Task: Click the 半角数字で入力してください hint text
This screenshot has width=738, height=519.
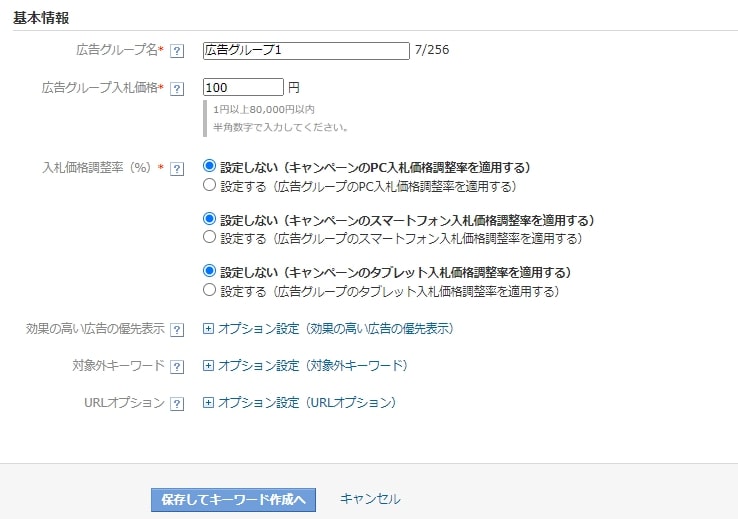Action: click(281, 127)
